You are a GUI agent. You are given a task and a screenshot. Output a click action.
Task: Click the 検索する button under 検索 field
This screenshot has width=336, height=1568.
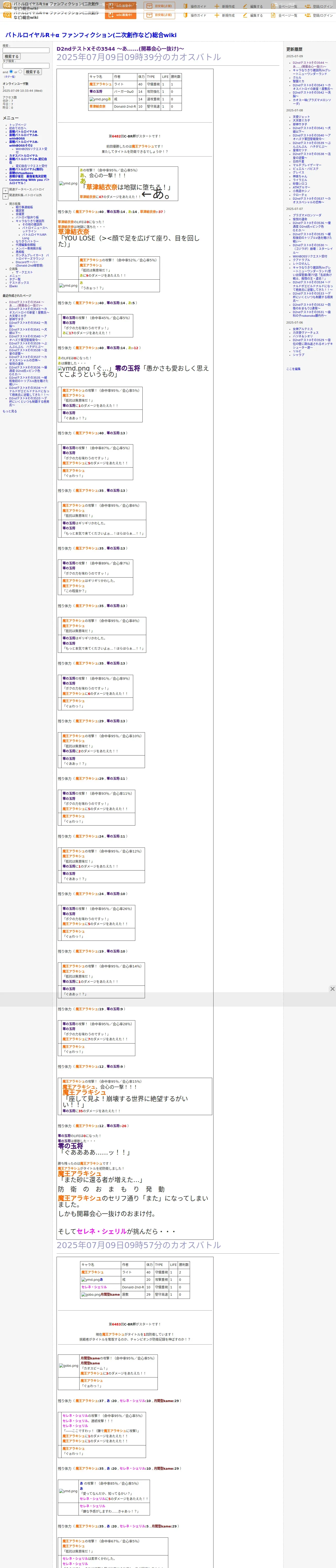pos(12,57)
